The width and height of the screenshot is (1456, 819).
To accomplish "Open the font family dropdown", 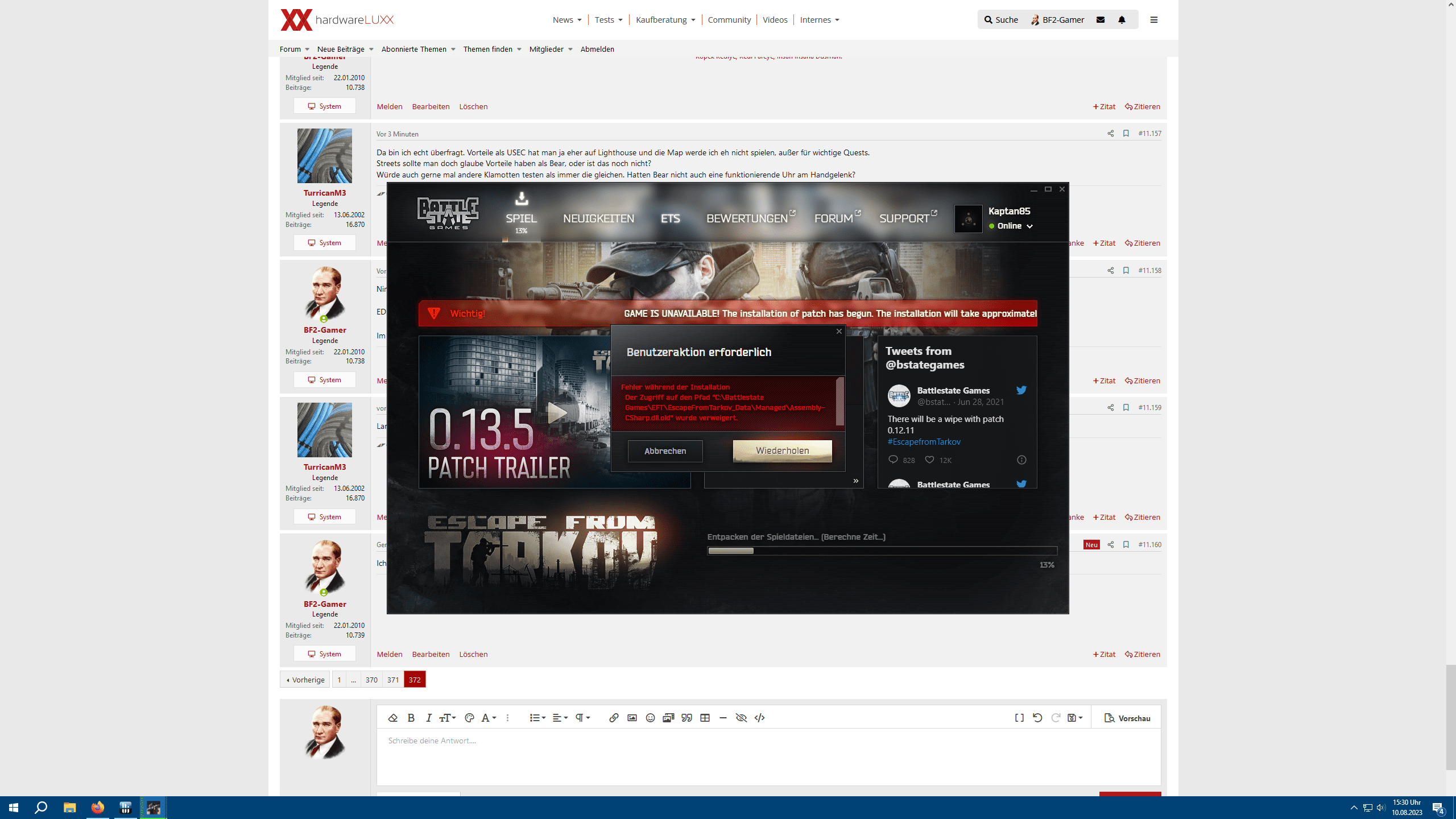I will tap(489, 718).
